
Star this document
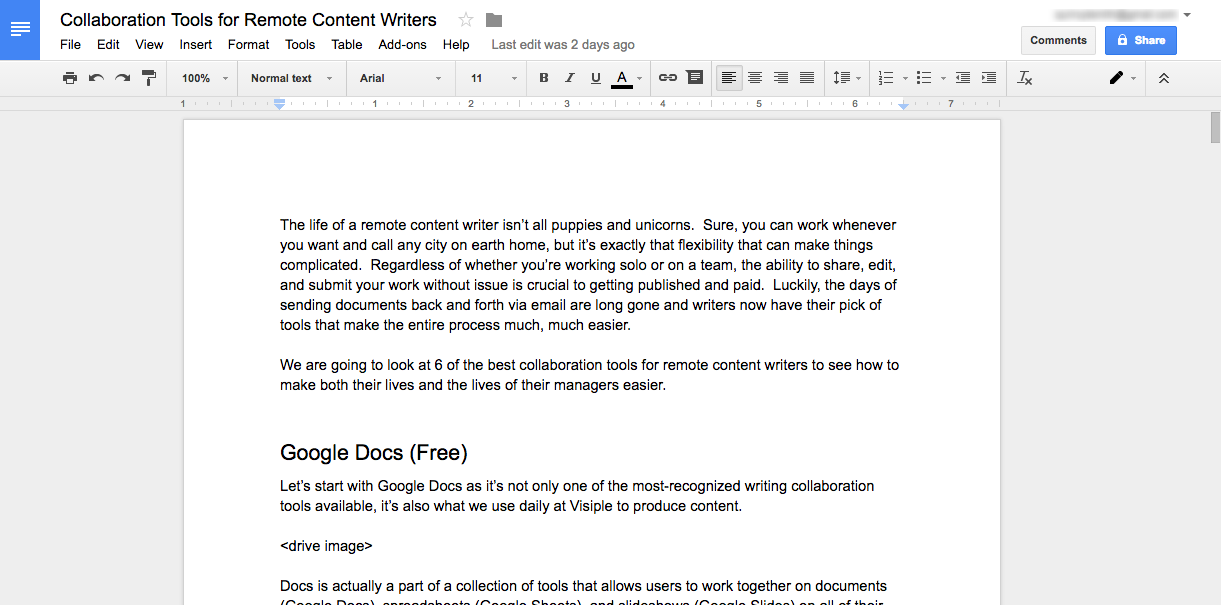tap(466, 20)
